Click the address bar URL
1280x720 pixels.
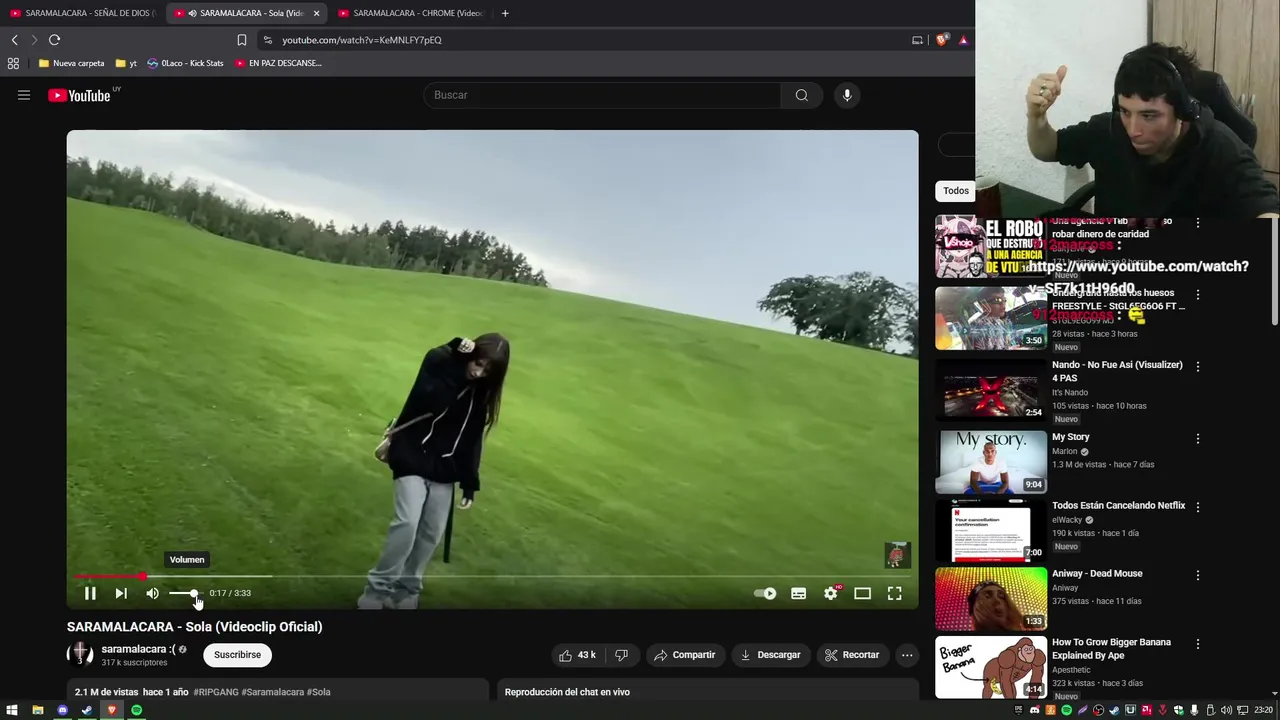362,40
